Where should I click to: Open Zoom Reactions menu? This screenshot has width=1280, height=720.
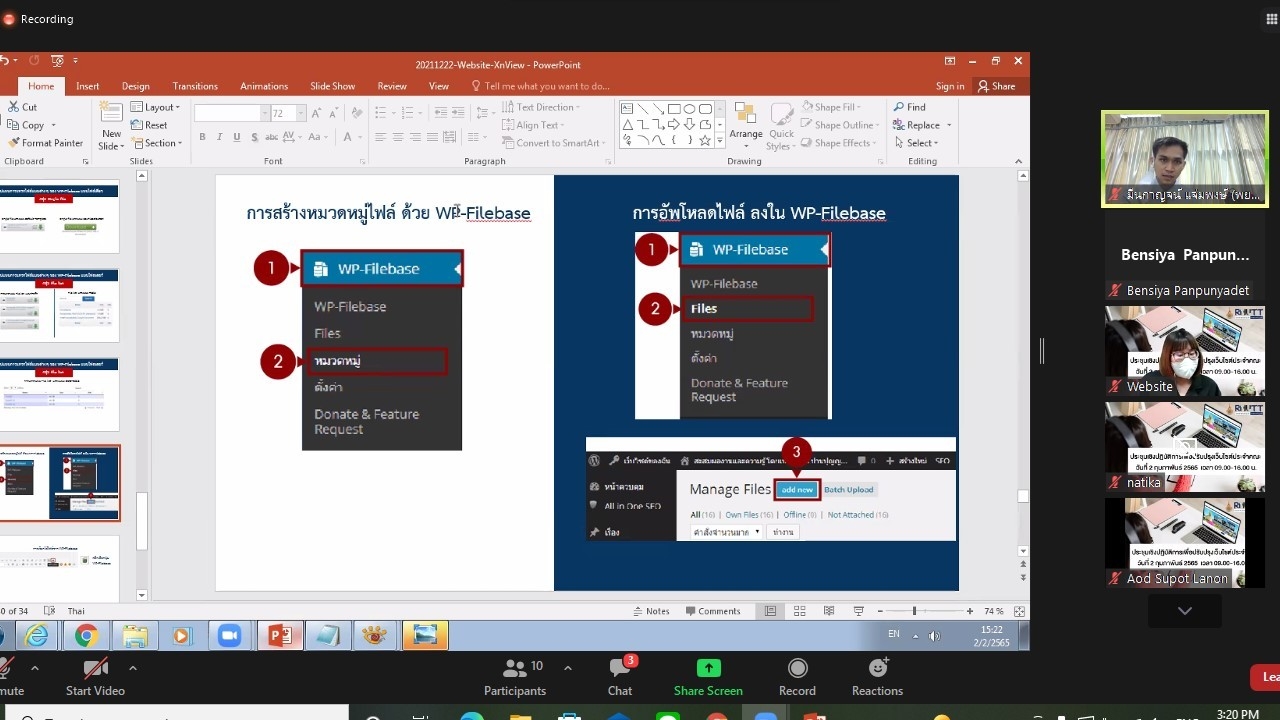click(877, 677)
